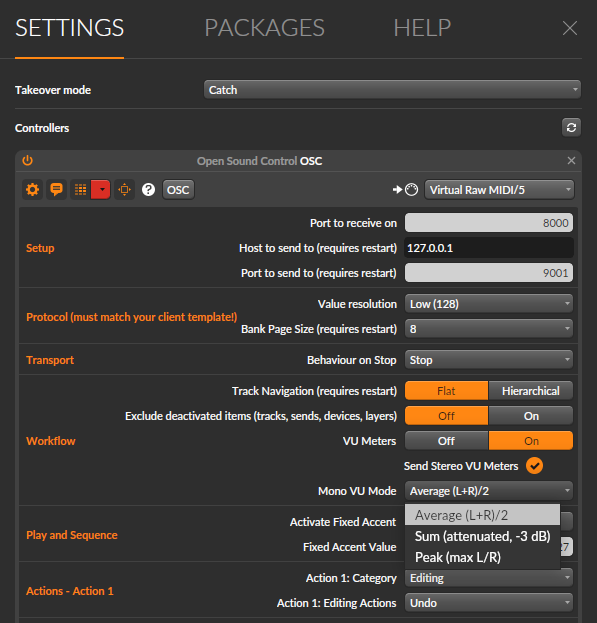The image size is (597, 623).
Task: Set Track Navigation to Hierarchical
Action: pos(531,391)
